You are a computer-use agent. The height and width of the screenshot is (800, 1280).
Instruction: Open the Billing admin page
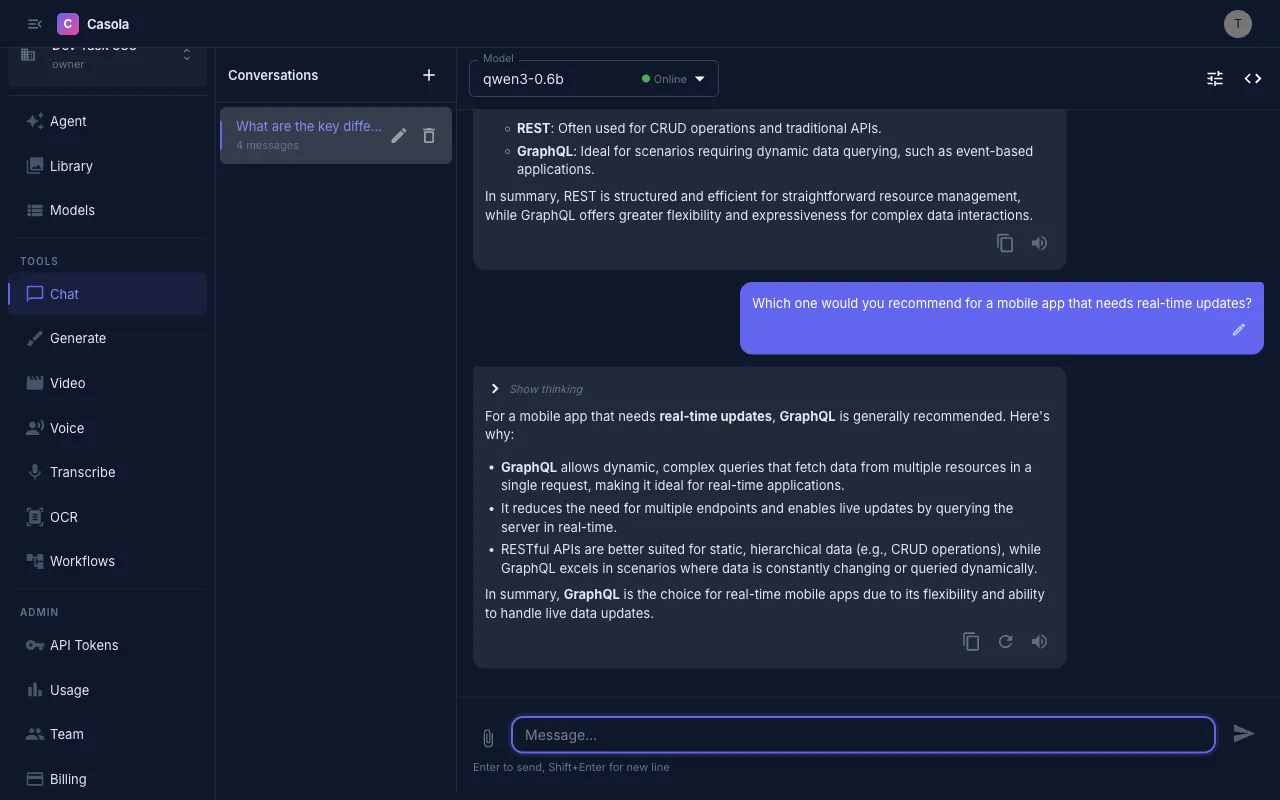coord(68,778)
